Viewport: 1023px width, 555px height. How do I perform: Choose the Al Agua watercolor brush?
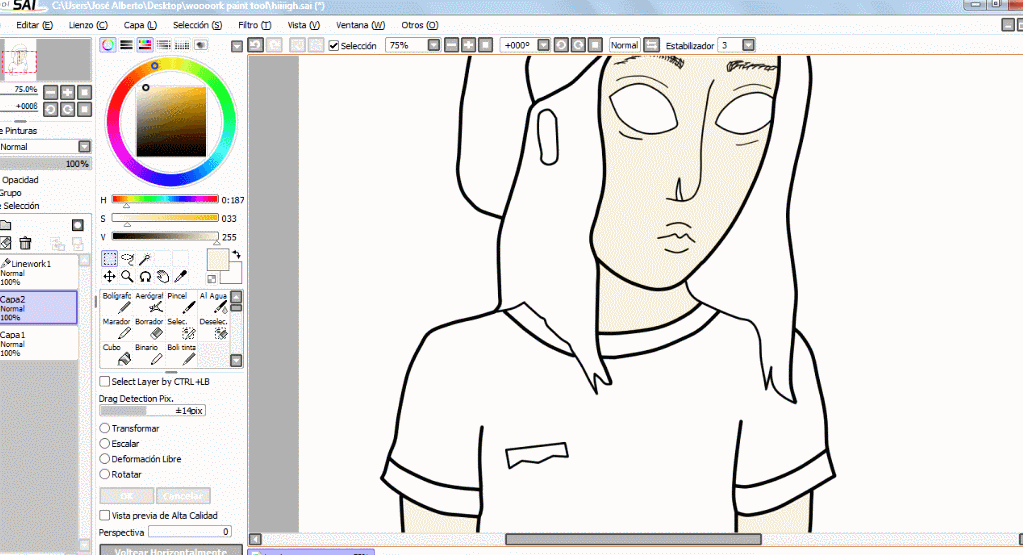[213, 303]
